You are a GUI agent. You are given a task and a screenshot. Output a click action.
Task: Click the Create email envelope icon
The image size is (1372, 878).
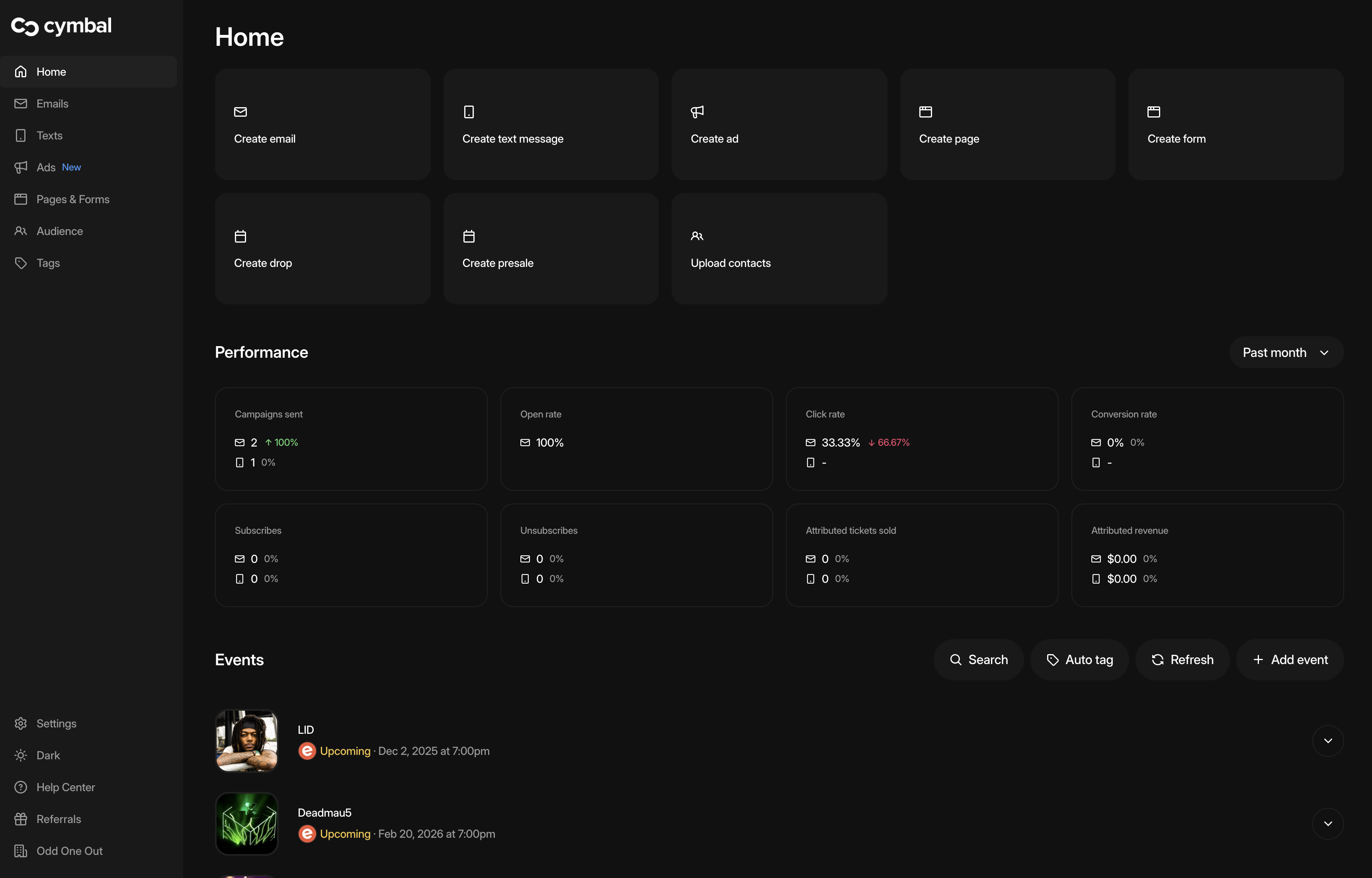pos(240,112)
